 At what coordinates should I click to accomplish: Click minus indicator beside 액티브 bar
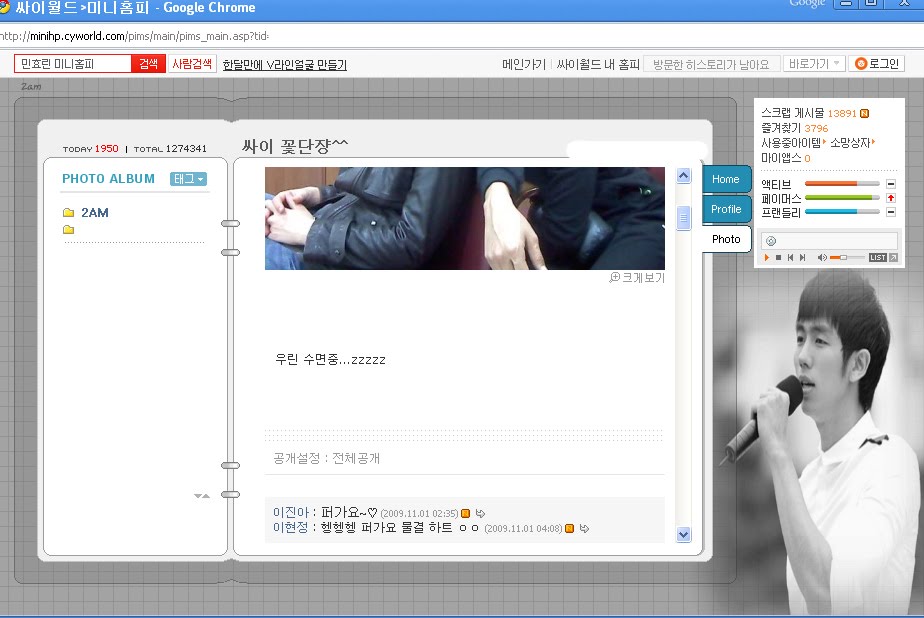tap(891, 184)
